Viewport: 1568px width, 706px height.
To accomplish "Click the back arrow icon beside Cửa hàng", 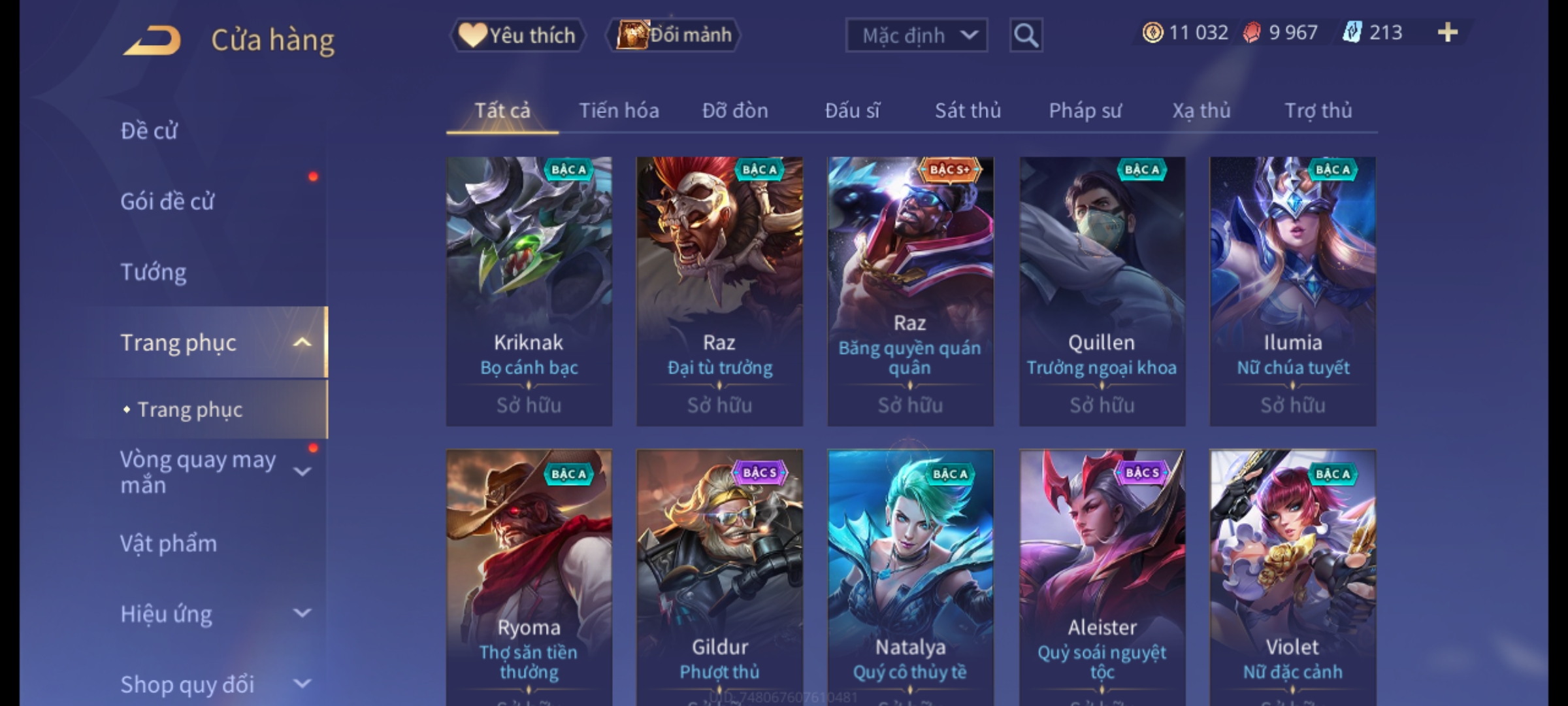I will pos(152,40).
